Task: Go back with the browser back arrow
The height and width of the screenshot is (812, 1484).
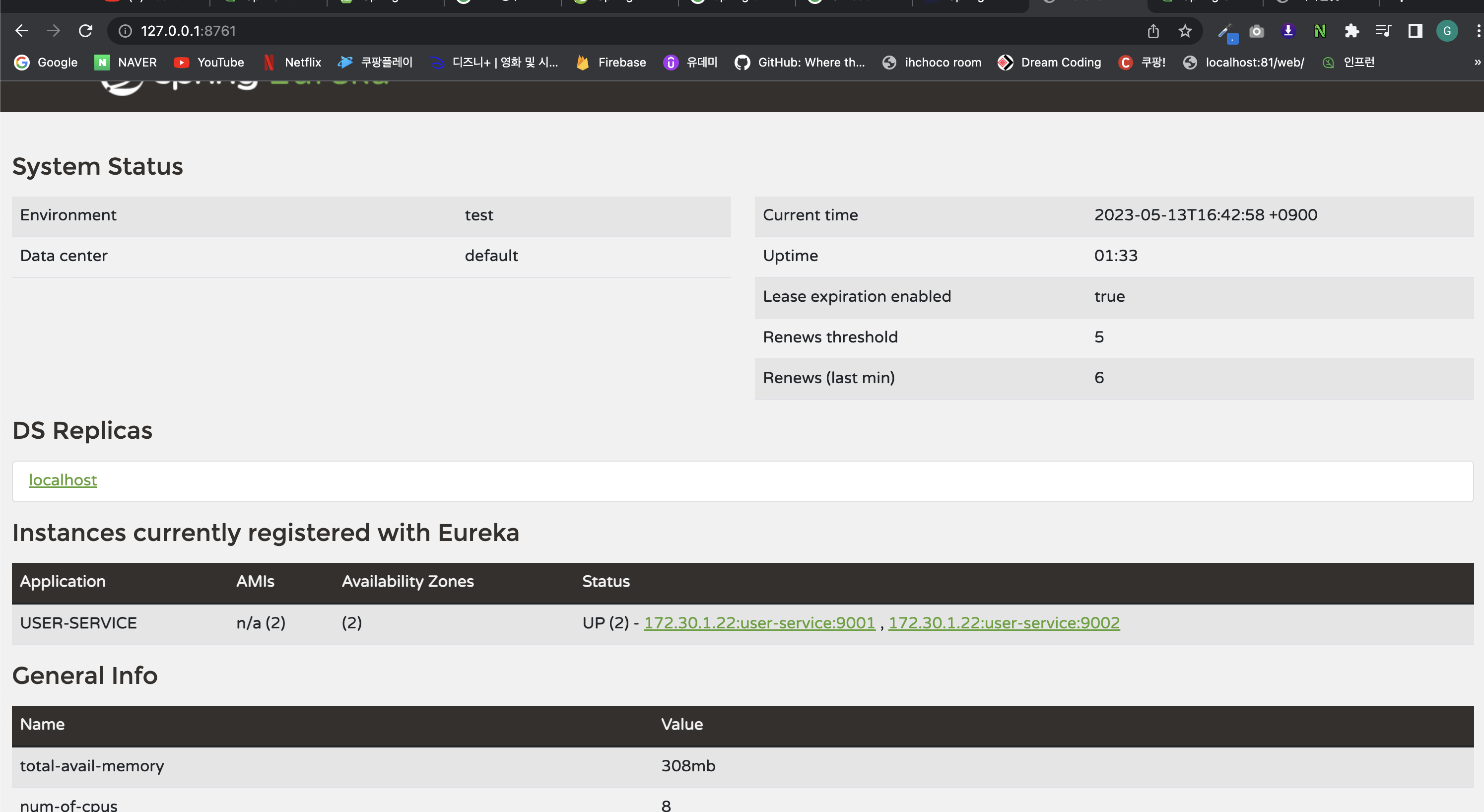Action: tap(22, 31)
